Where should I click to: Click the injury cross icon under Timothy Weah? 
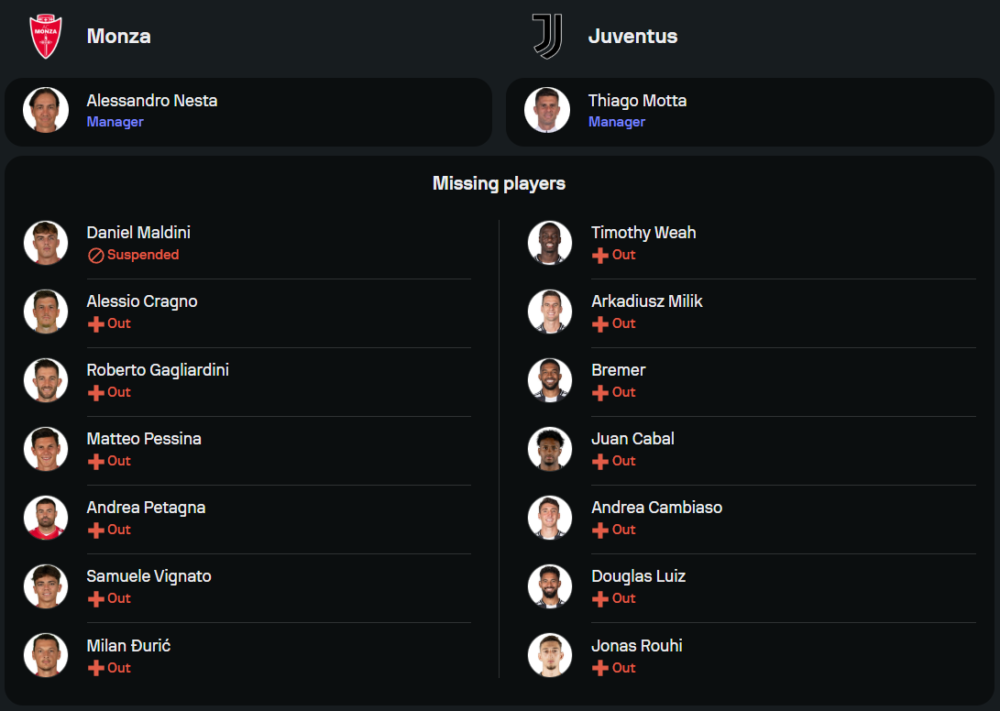click(600, 255)
